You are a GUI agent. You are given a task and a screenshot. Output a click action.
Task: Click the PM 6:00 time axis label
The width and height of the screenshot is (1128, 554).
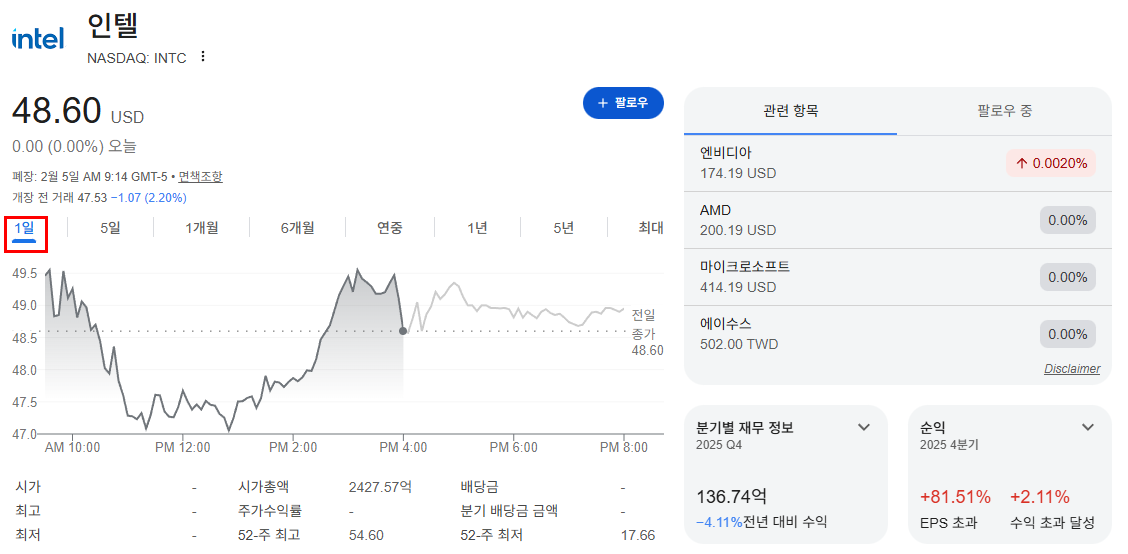(514, 448)
